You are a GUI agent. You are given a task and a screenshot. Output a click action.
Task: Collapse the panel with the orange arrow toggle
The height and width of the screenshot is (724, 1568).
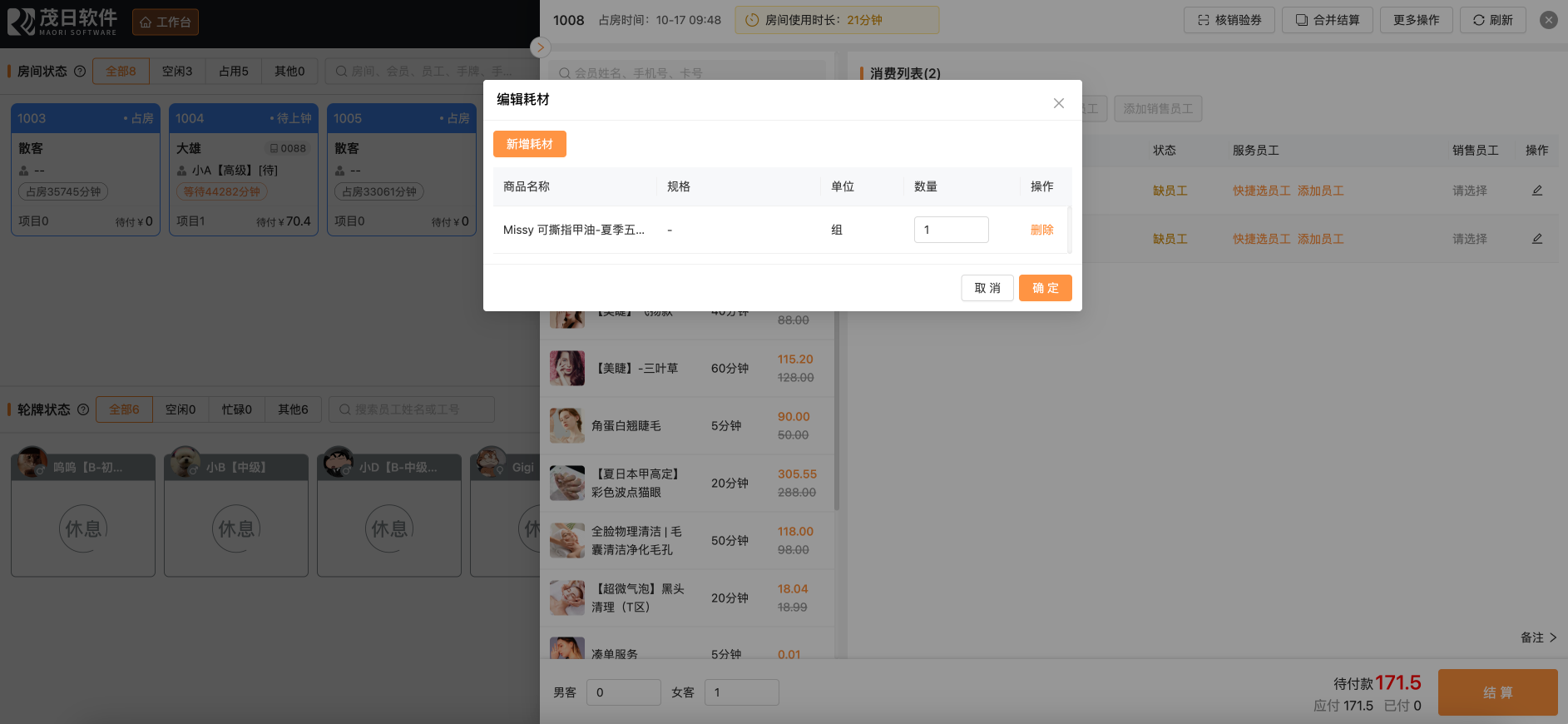pyautogui.click(x=540, y=47)
